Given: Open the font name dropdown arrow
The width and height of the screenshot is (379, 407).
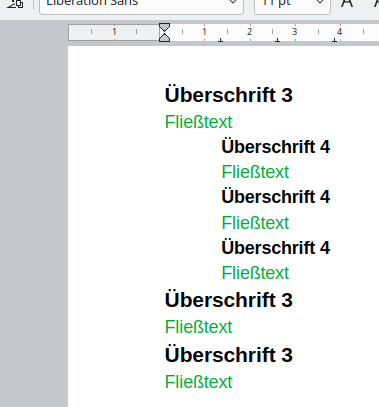Looking at the screenshot, I should click(x=233, y=3).
